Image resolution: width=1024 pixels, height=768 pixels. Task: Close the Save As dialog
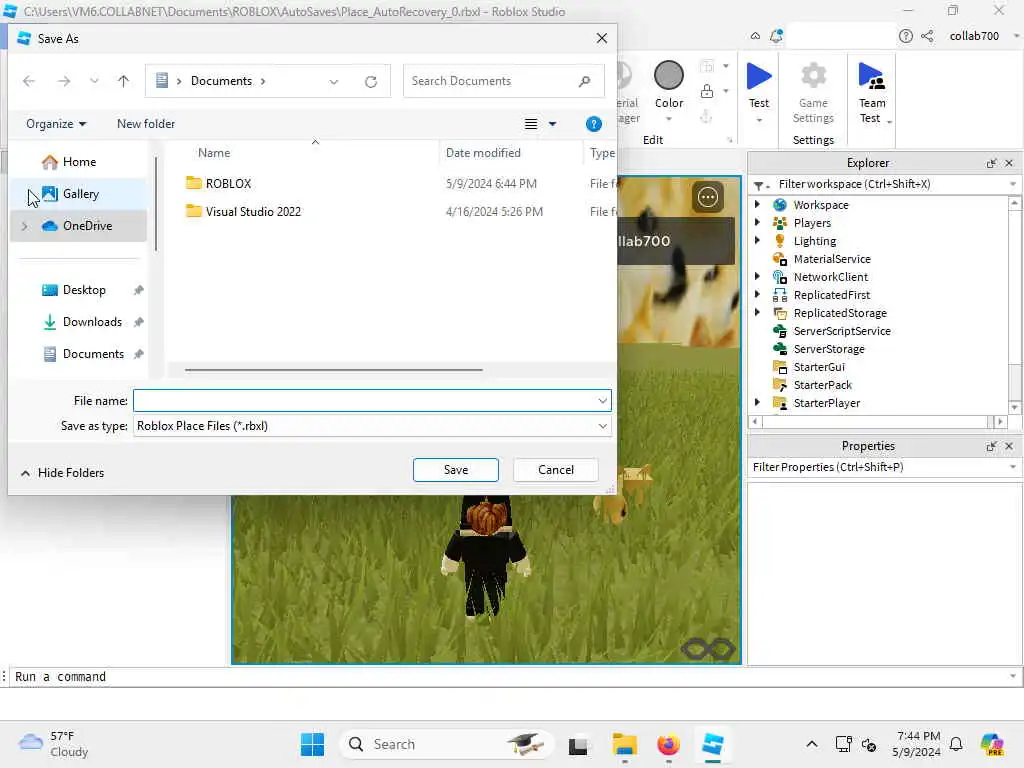click(601, 39)
